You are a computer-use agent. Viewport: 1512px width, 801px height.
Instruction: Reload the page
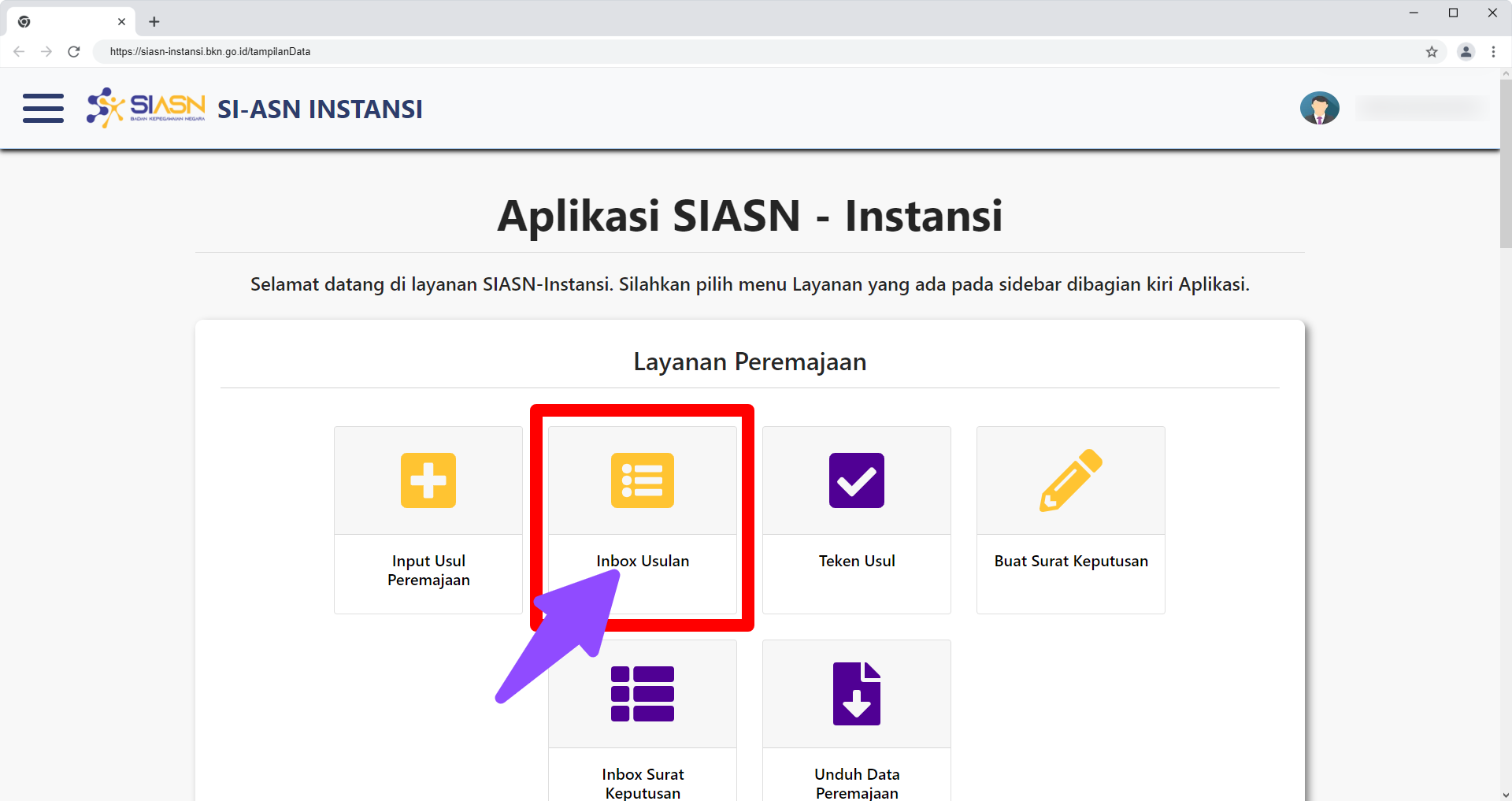[x=74, y=52]
